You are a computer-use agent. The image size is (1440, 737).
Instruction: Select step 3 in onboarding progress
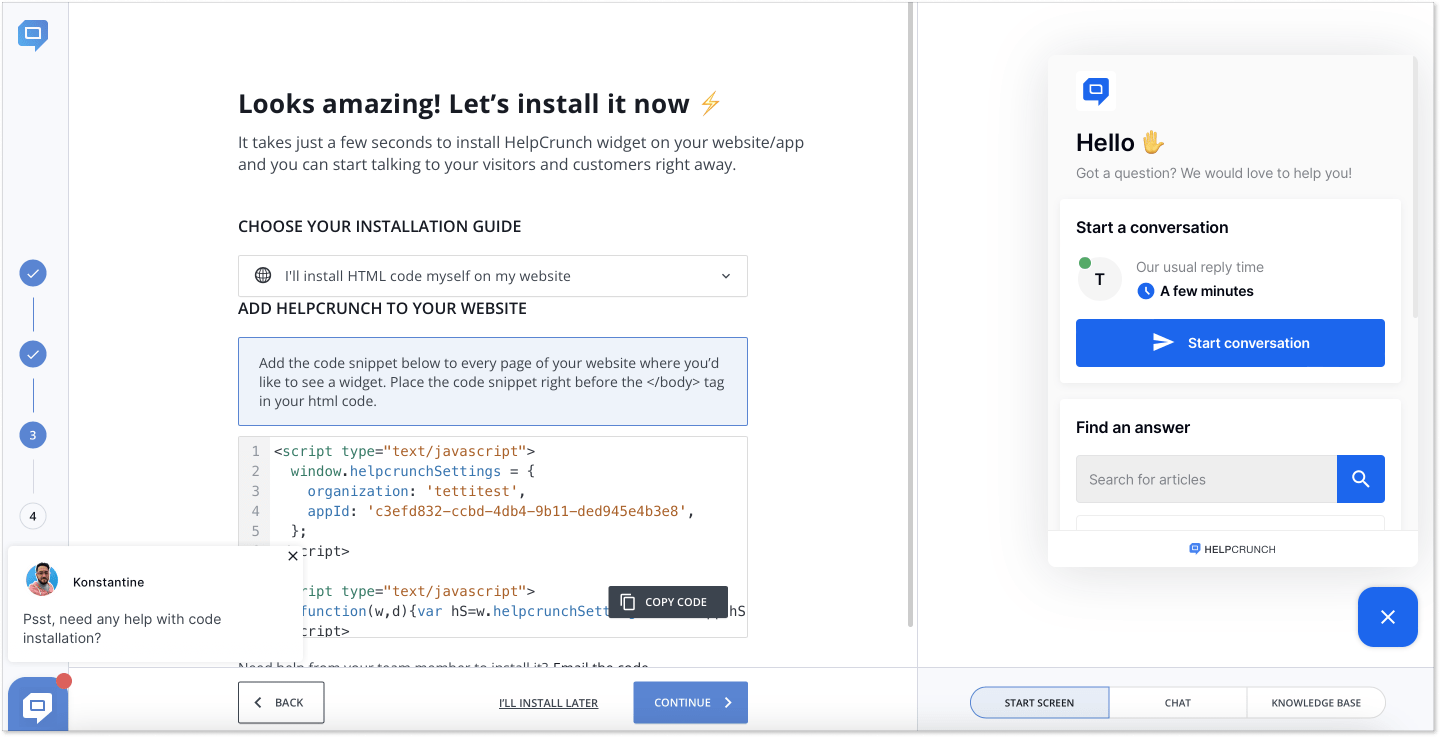pyautogui.click(x=33, y=435)
